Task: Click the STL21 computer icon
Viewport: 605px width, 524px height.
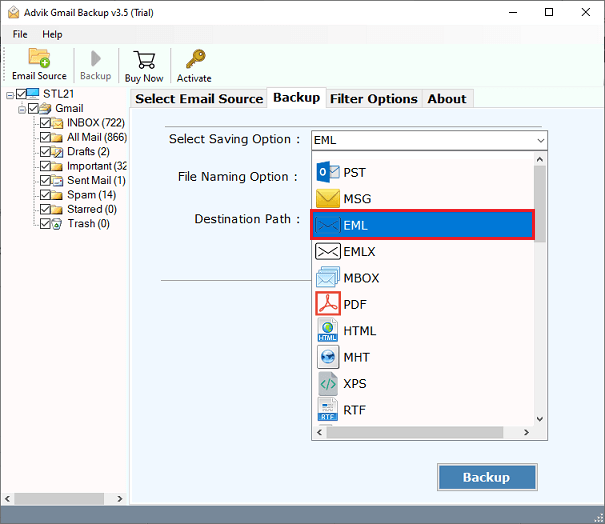Action: pos(32,94)
